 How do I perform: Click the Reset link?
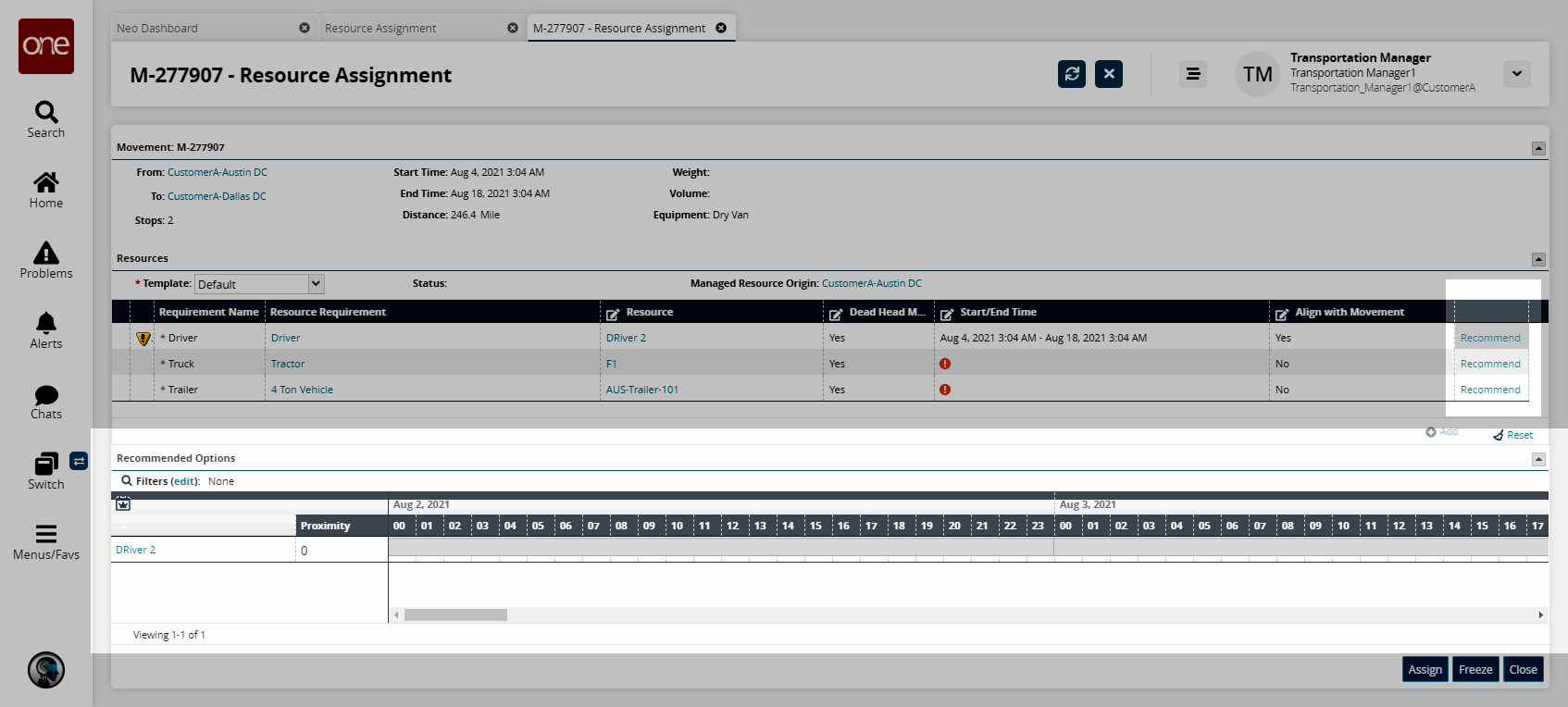click(1513, 435)
